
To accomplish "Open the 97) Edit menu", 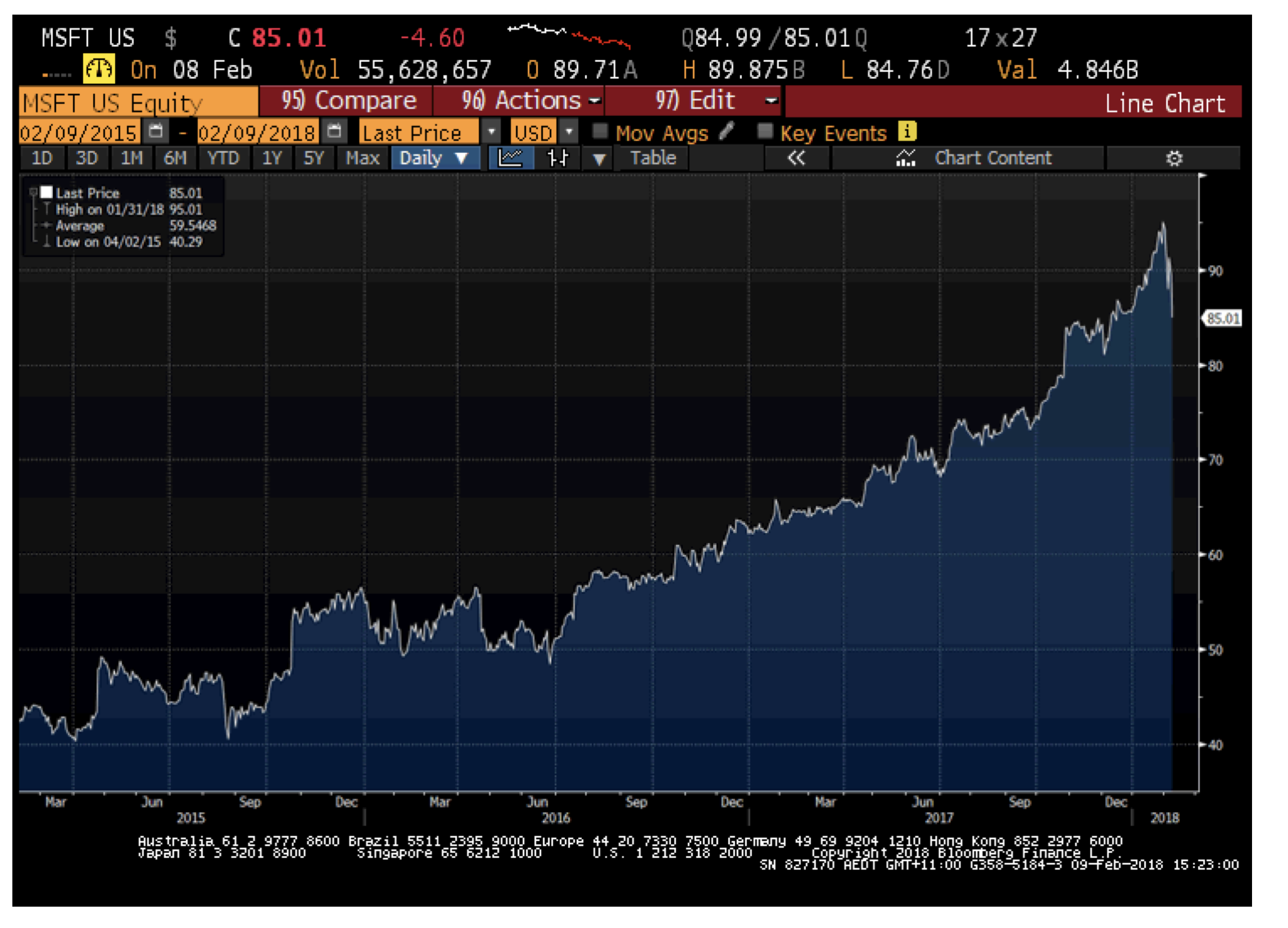I will click(x=693, y=101).
